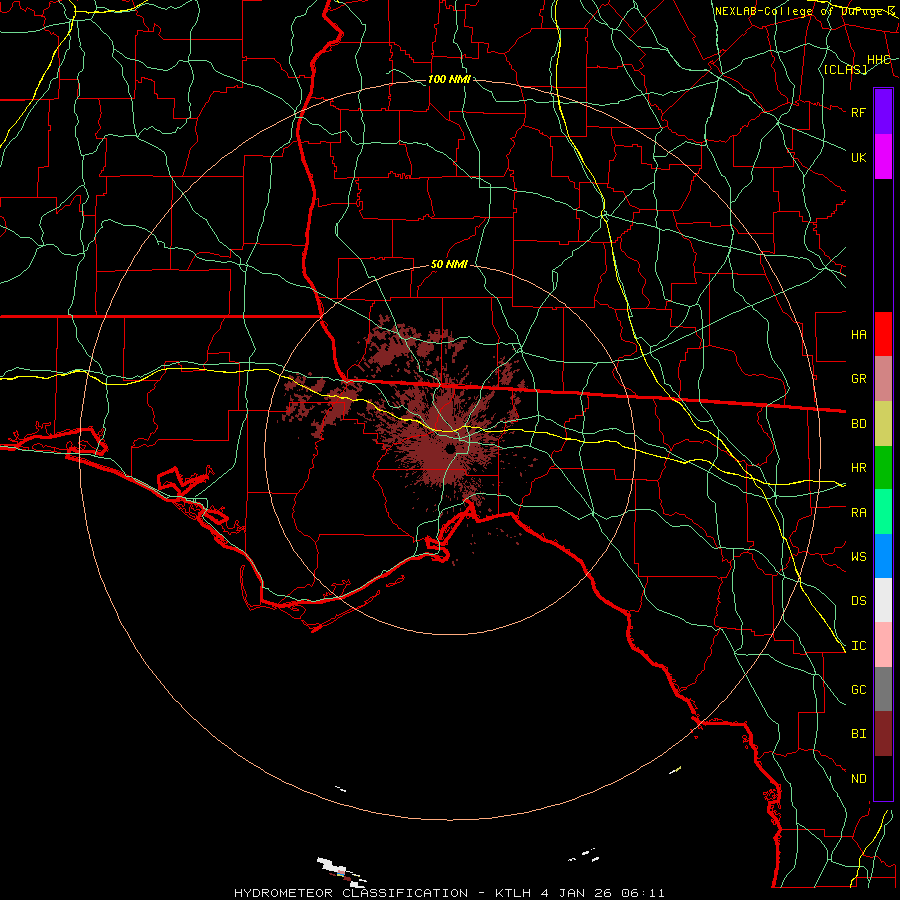The image size is (900, 900).
Task: Click the HR green legend swatch
Action: click(883, 467)
